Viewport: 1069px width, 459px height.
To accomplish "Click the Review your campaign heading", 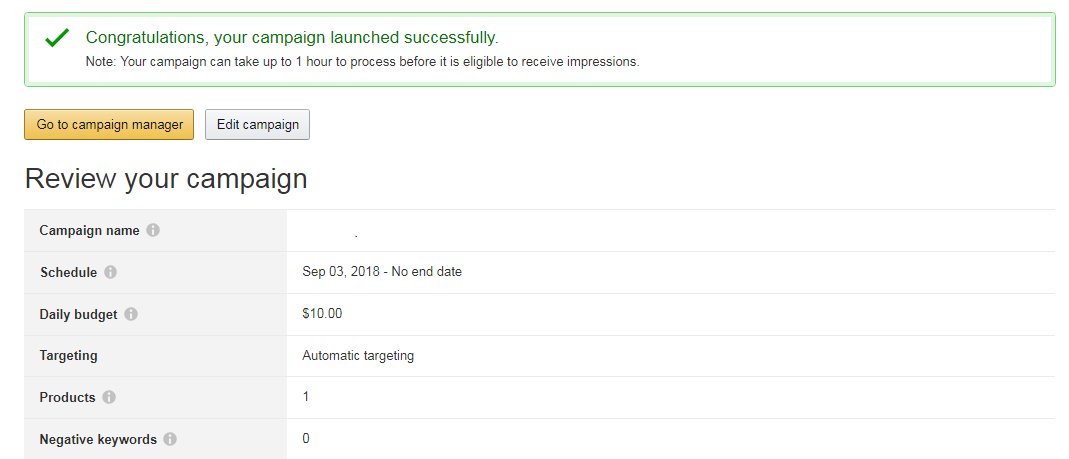I will 166,179.
